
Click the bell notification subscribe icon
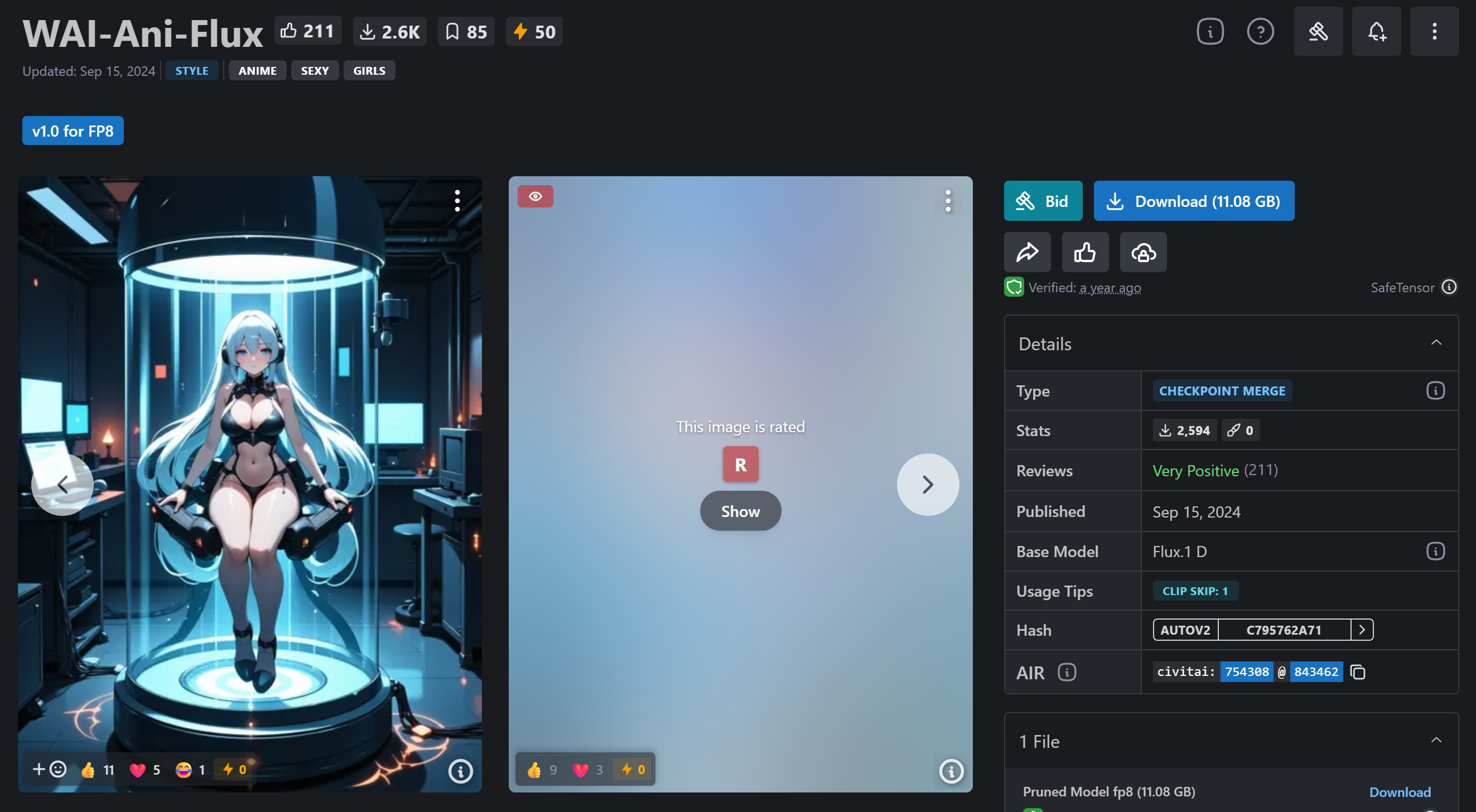(1376, 32)
